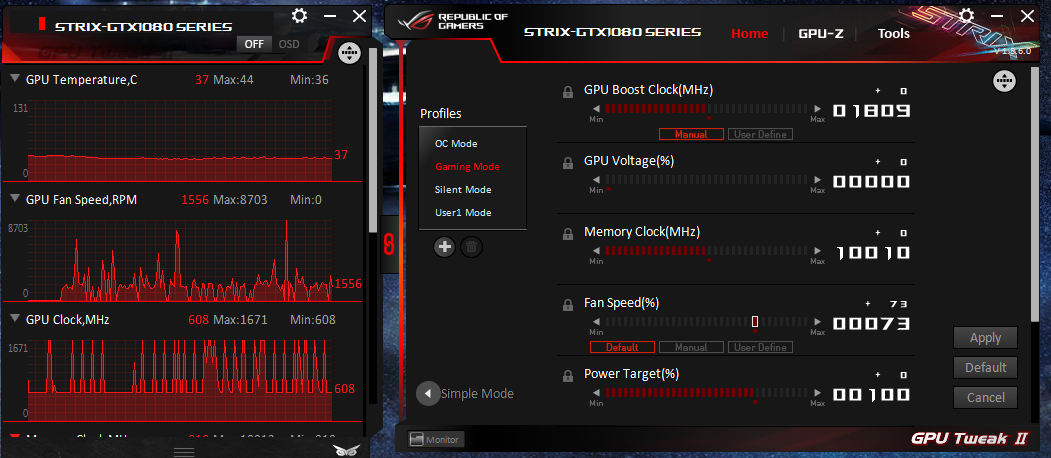Switch monitor overlay to OSD
This screenshot has width=1051, height=458.
(x=290, y=44)
